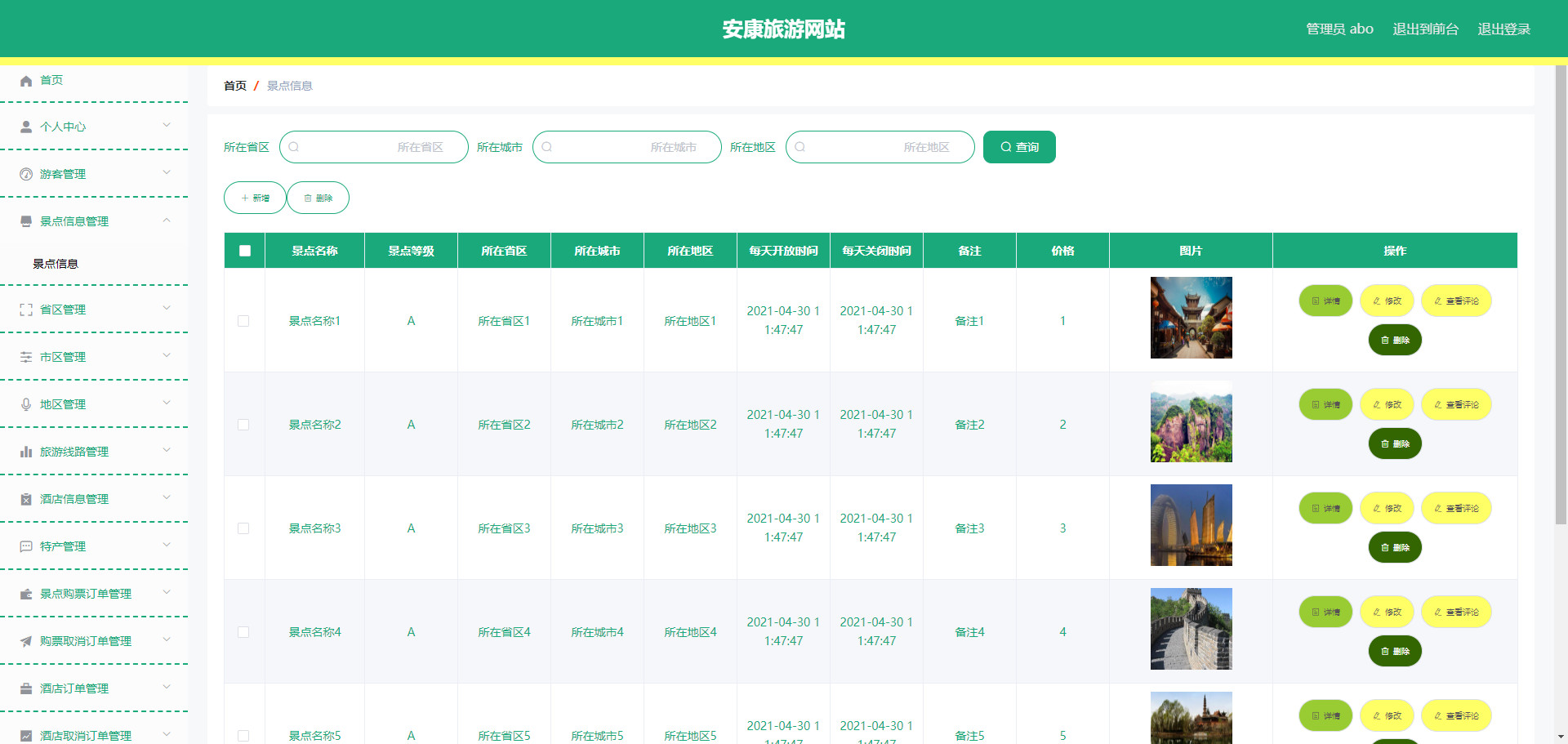Image resolution: width=1568 pixels, height=744 pixels.
Task: Click the vertical page scrollbar
Action: [1561, 294]
